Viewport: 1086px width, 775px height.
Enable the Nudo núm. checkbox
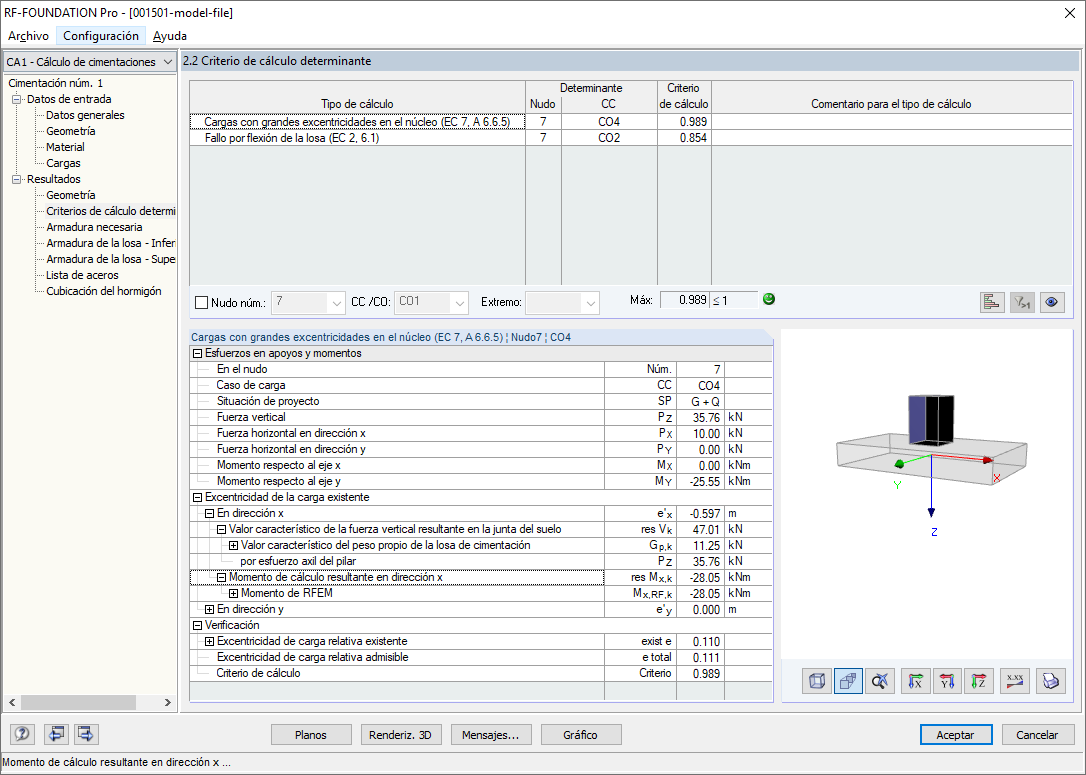(x=202, y=303)
